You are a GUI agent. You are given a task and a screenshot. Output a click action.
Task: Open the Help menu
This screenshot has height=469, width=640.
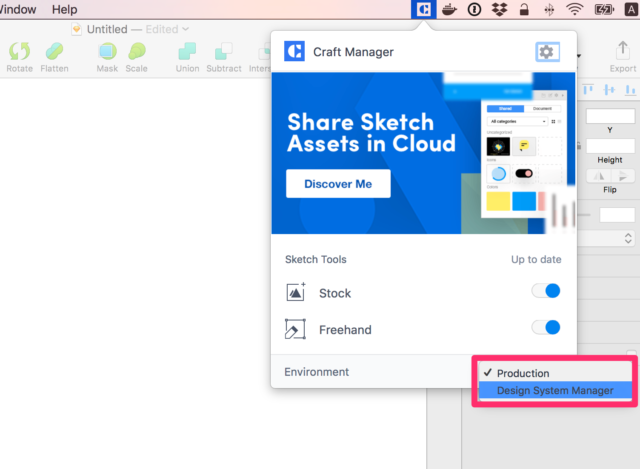point(64,9)
